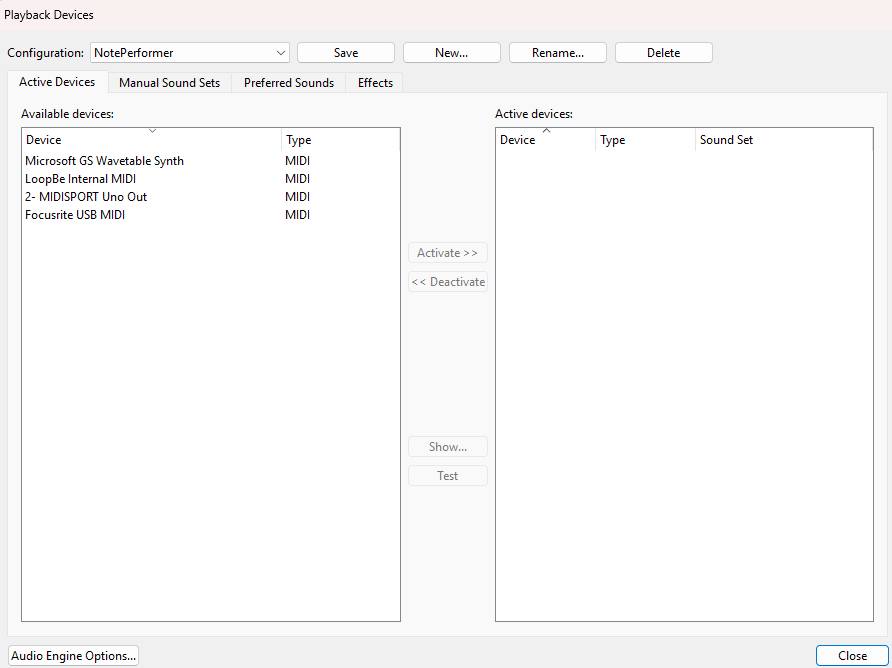Open the Configuration dropdown showing NotePerformer
892x668 pixels.
pyautogui.click(x=189, y=53)
